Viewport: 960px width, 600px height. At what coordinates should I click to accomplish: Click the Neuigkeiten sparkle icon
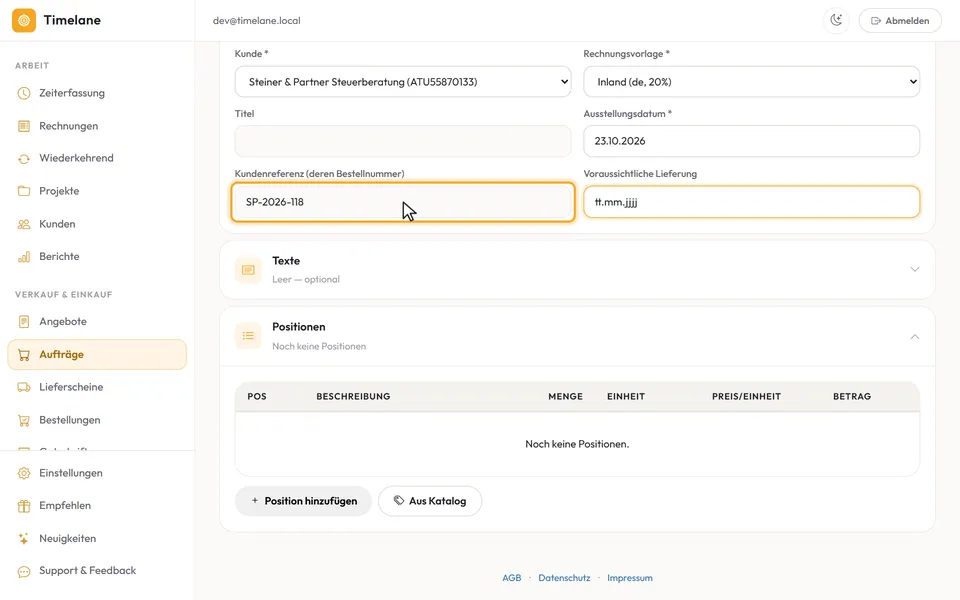click(x=24, y=539)
